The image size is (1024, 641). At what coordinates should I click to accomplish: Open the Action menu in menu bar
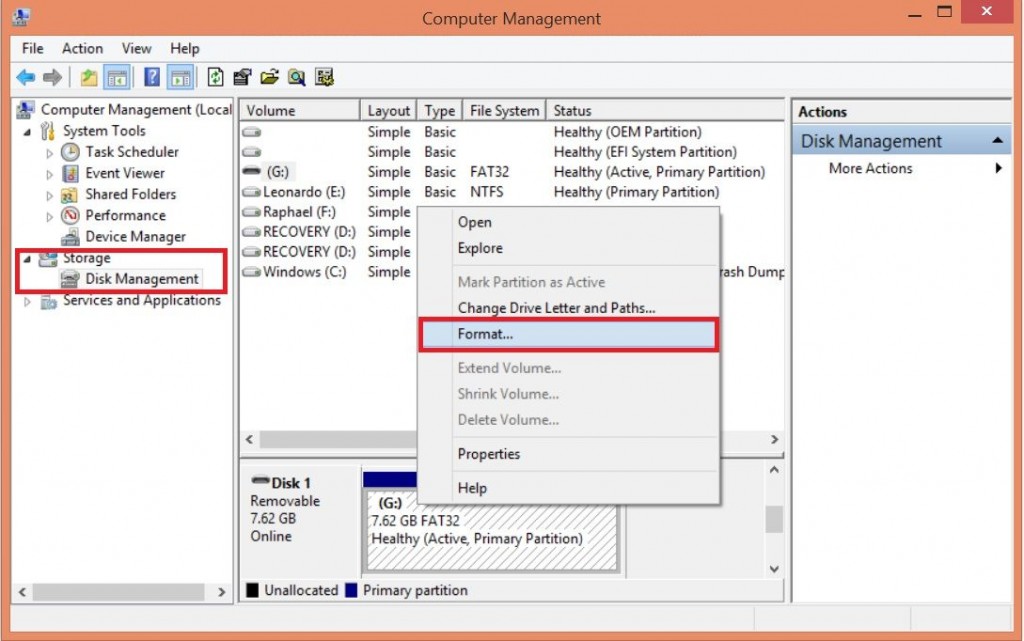coord(82,48)
